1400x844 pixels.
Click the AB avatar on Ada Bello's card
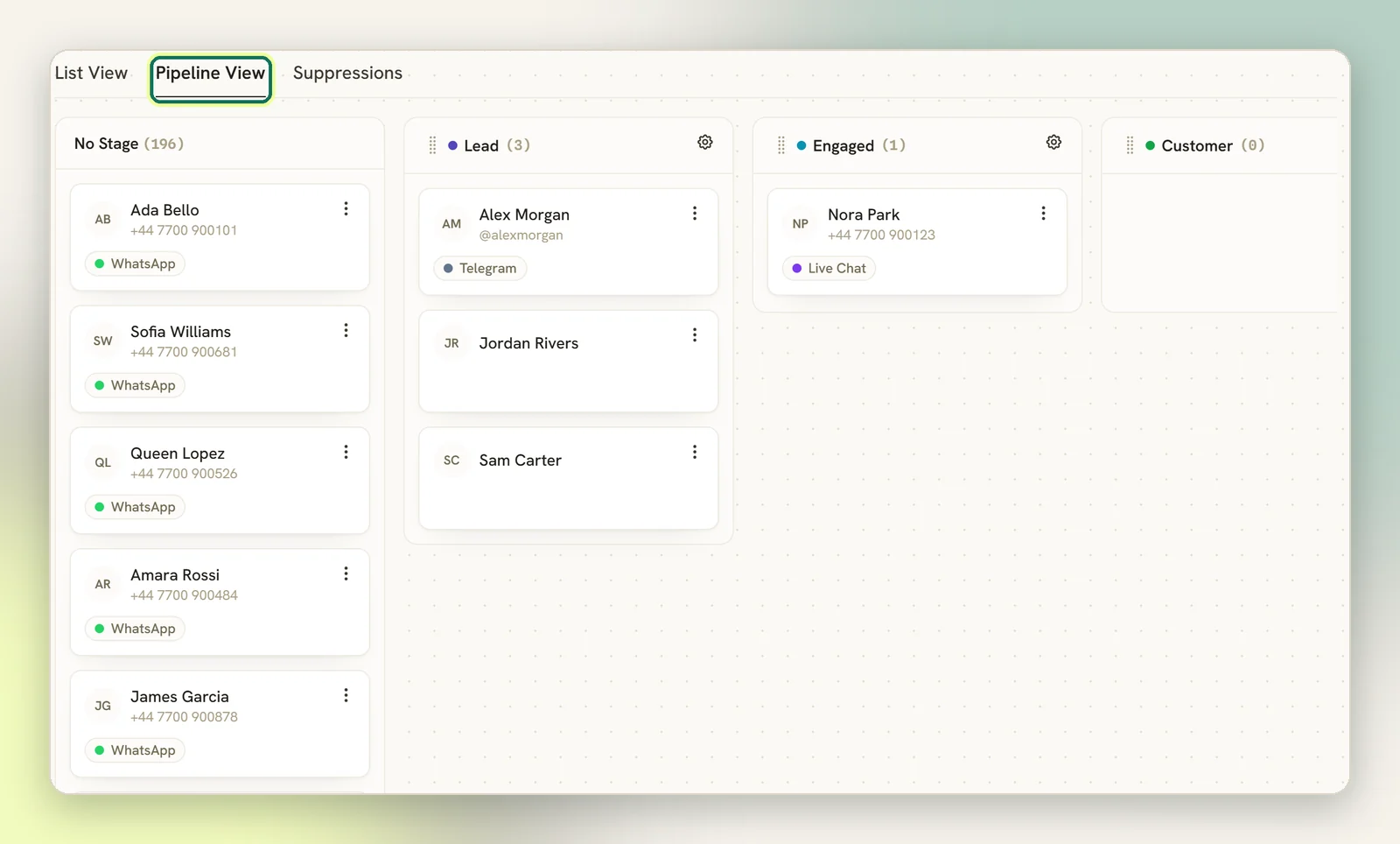click(103, 219)
